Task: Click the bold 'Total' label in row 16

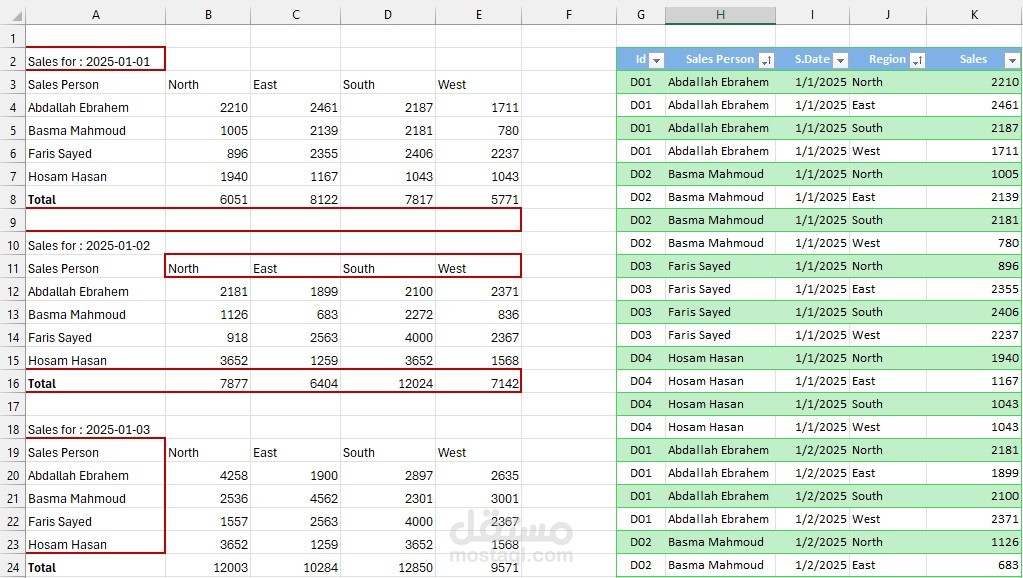Action: coord(42,384)
